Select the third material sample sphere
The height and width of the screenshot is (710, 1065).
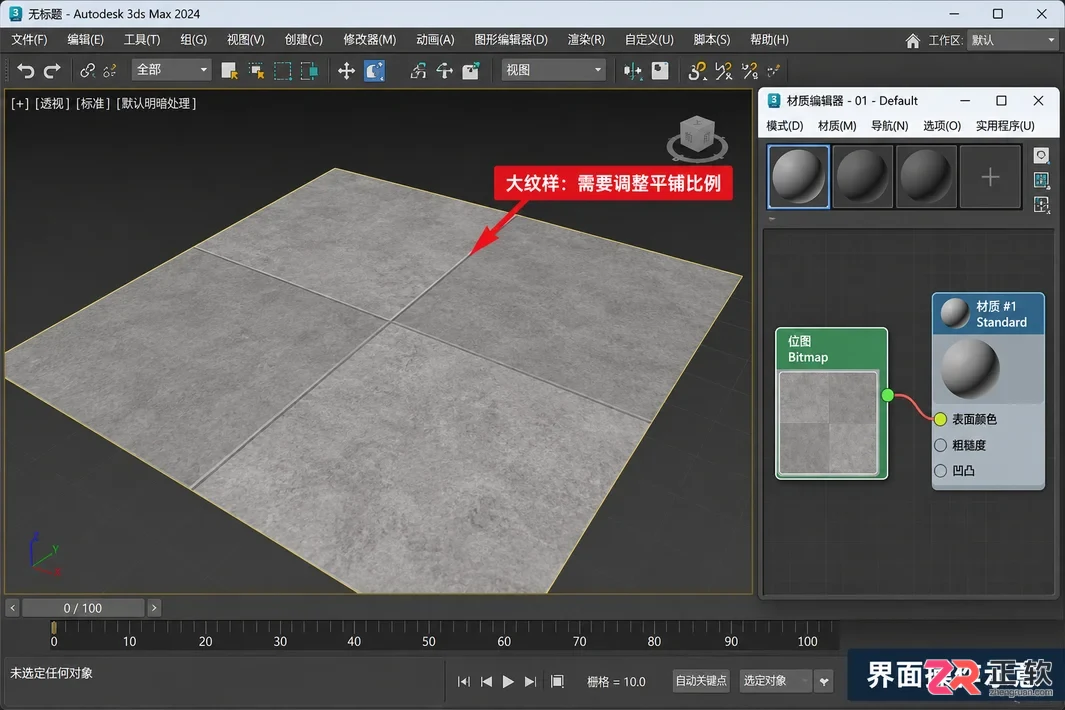926,177
